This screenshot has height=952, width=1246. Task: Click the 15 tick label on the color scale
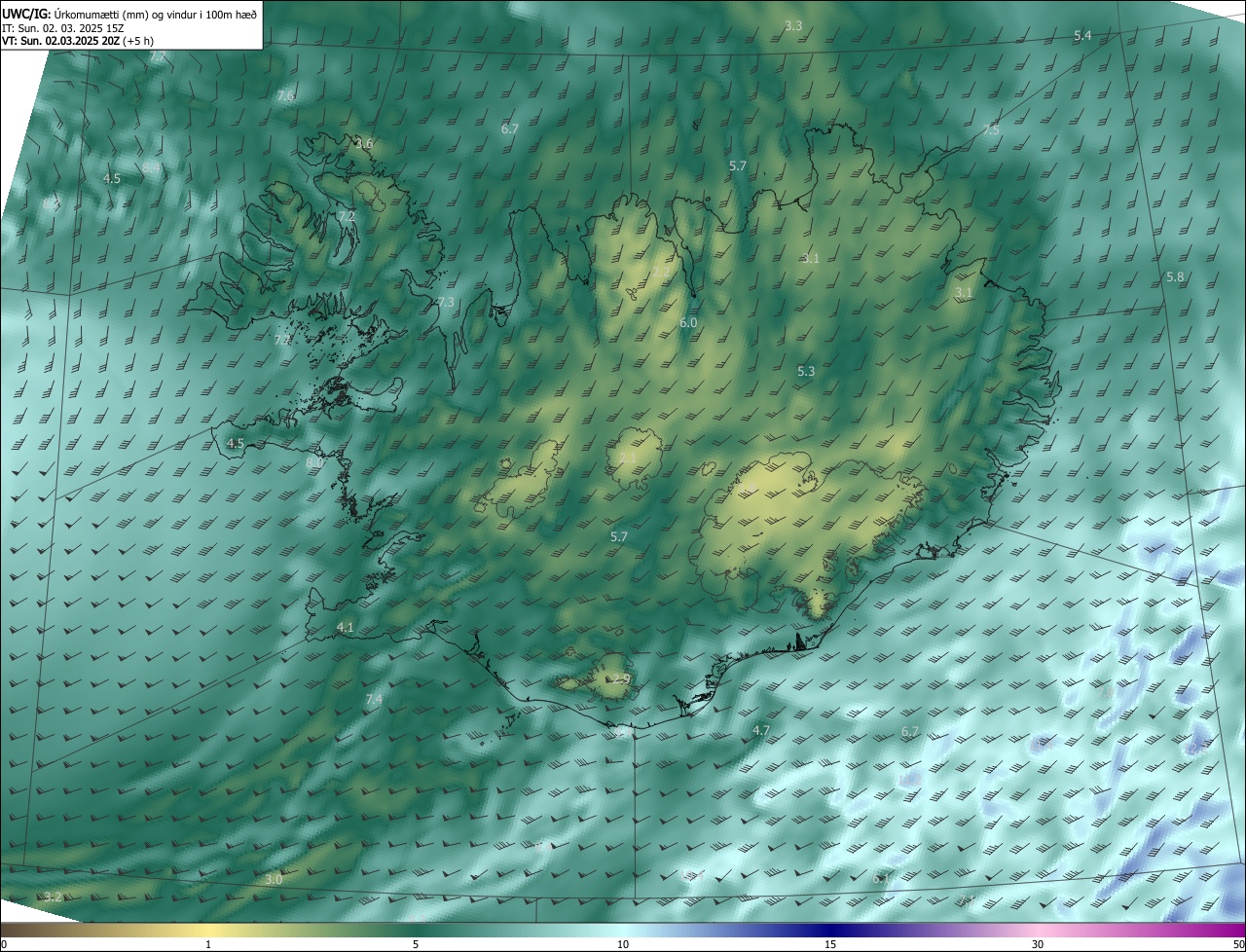tap(830, 945)
